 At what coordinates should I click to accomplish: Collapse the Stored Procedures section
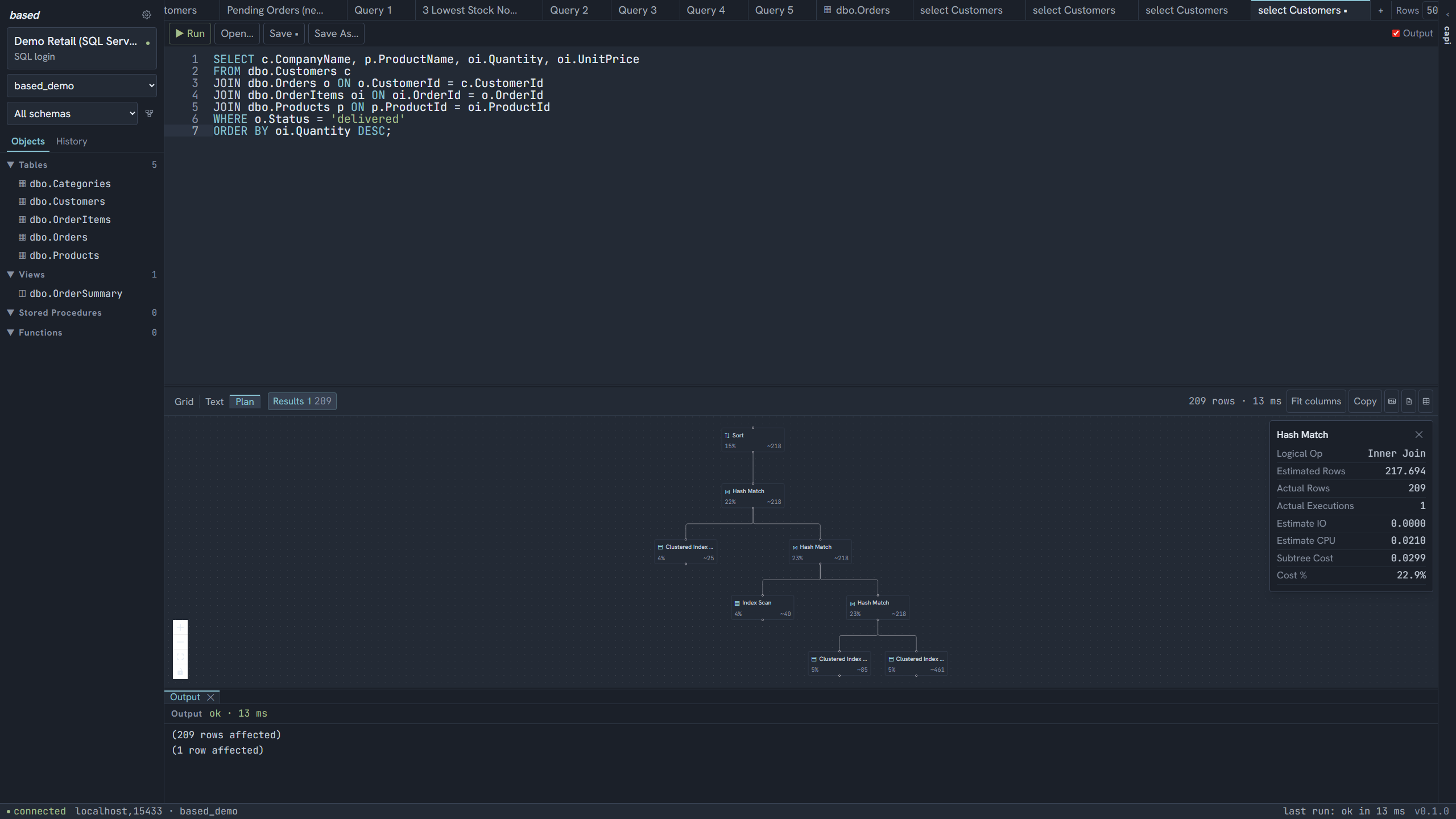pos(10,313)
